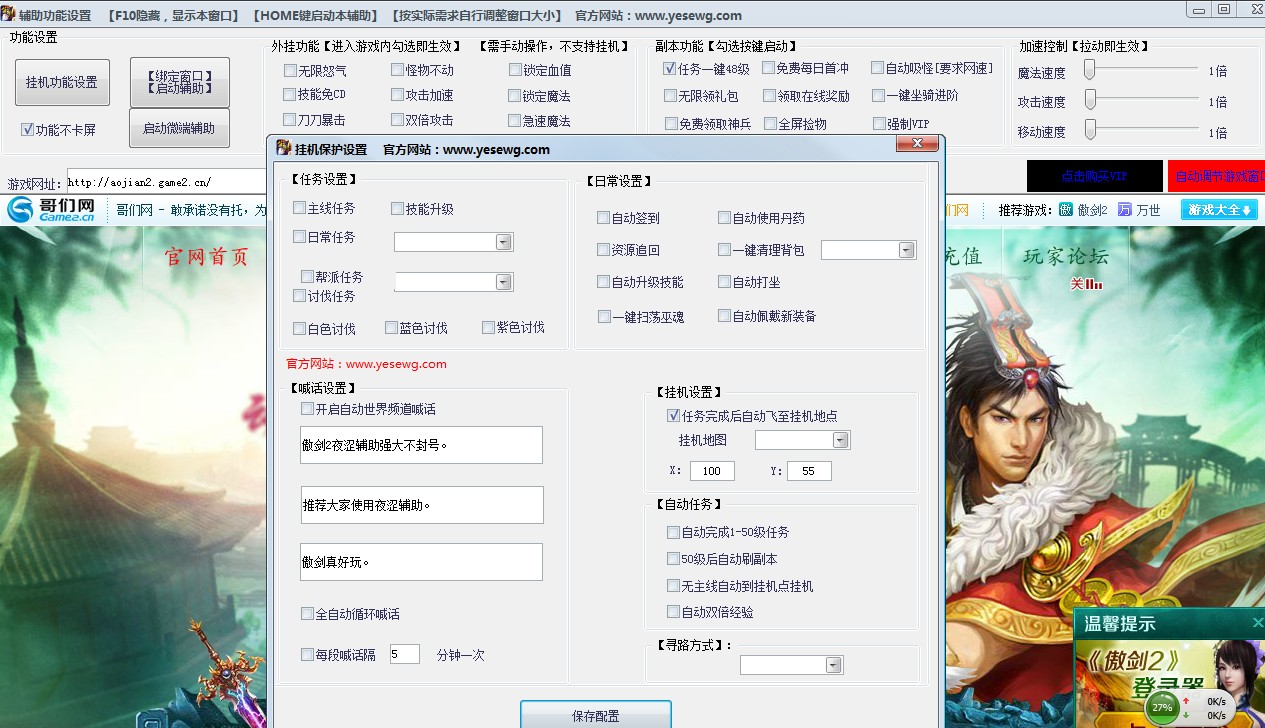Viewport: 1265px width, 728px height.
Task: Check the 每段喊话隔 option
Action: click(307, 654)
